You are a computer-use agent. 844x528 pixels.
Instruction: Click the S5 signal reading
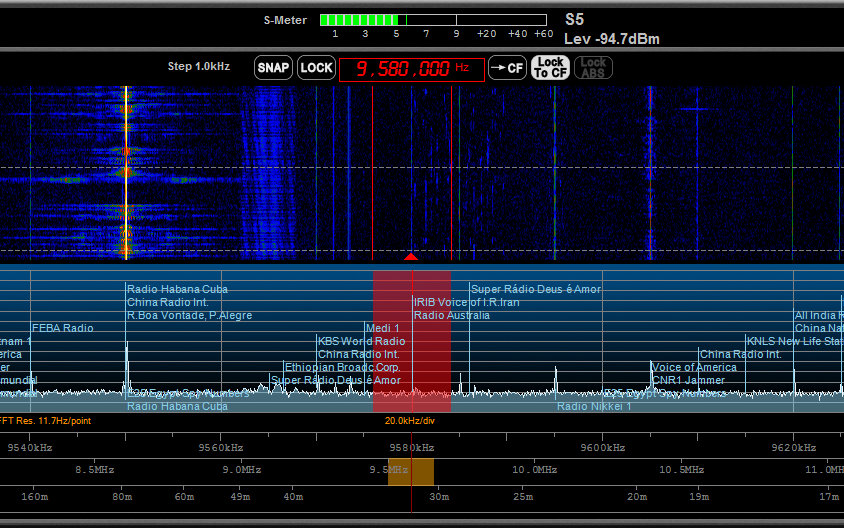(x=574, y=20)
